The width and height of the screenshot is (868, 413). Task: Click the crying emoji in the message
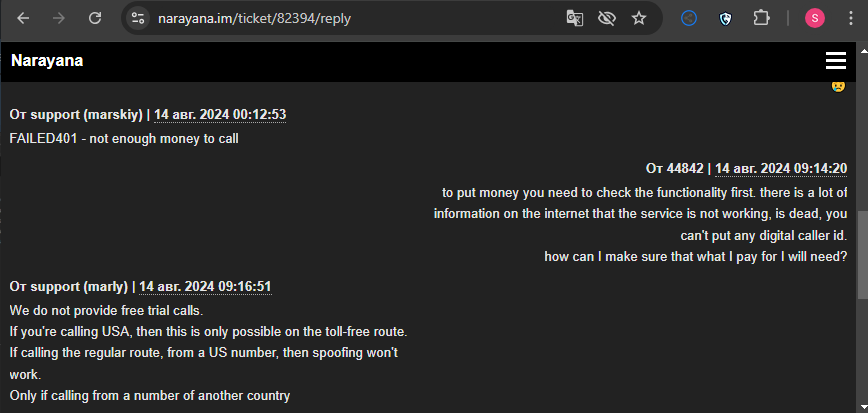click(838, 86)
